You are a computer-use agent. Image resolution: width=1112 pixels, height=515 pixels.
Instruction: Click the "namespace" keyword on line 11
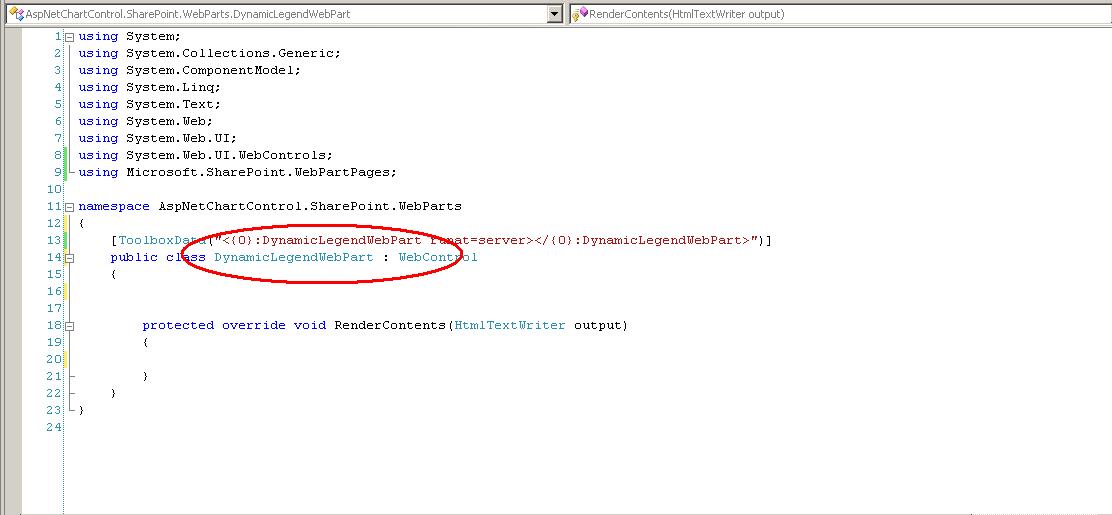pyautogui.click(x=113, y=206)
